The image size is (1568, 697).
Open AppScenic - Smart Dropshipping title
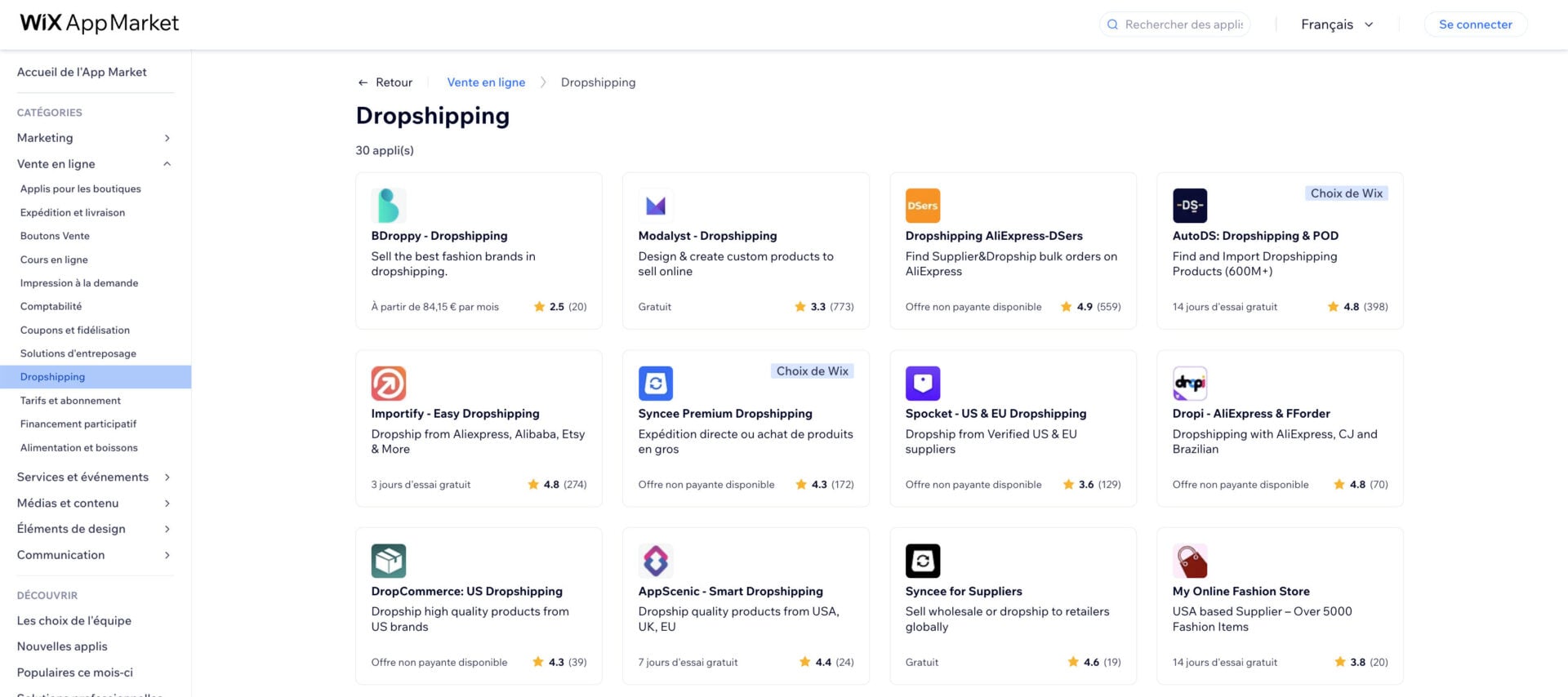tap(730, 591)
